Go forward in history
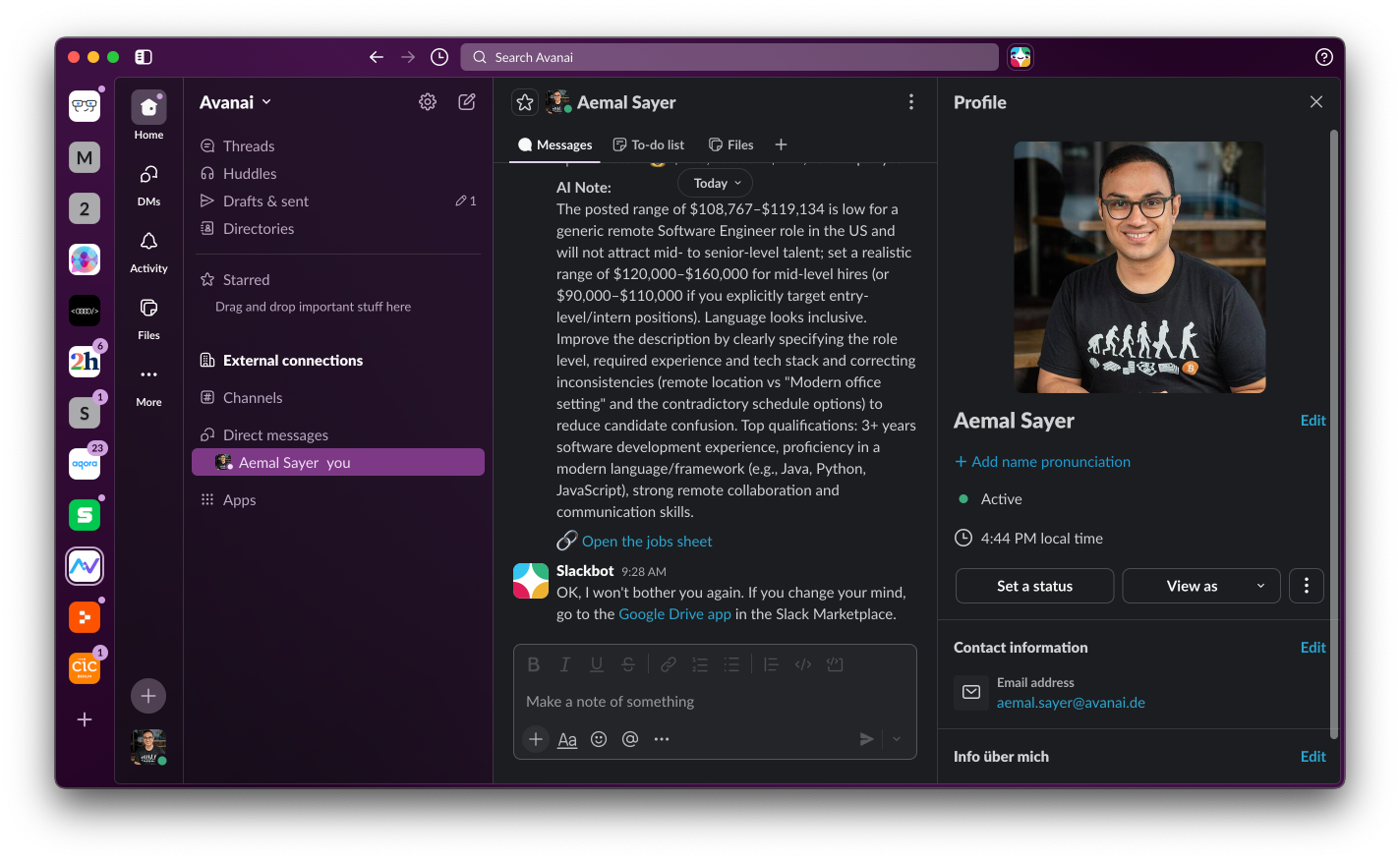This screenshot has height=861, width=1400. point(408,57)
